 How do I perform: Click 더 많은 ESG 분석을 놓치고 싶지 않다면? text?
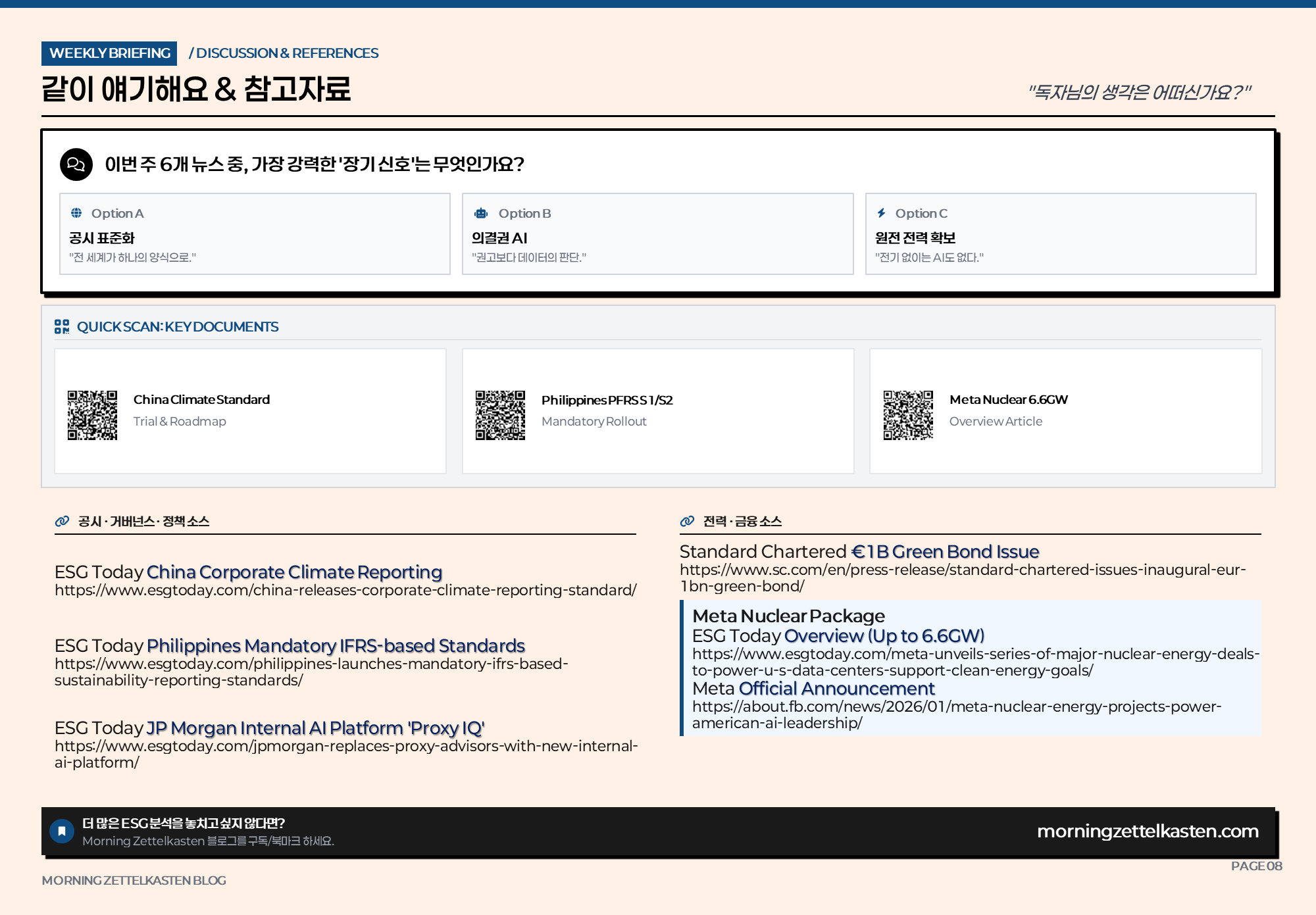pyautogui.click(x=184, y=823)
